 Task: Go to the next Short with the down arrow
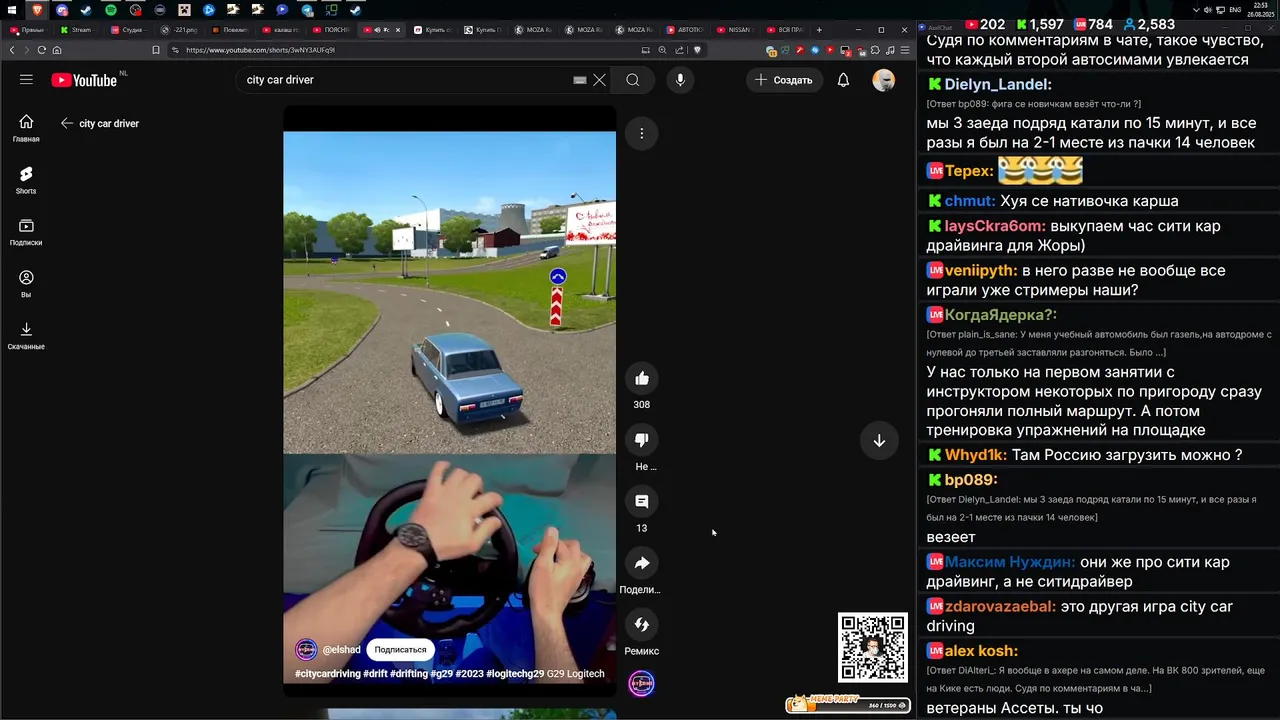pos(879,441)
